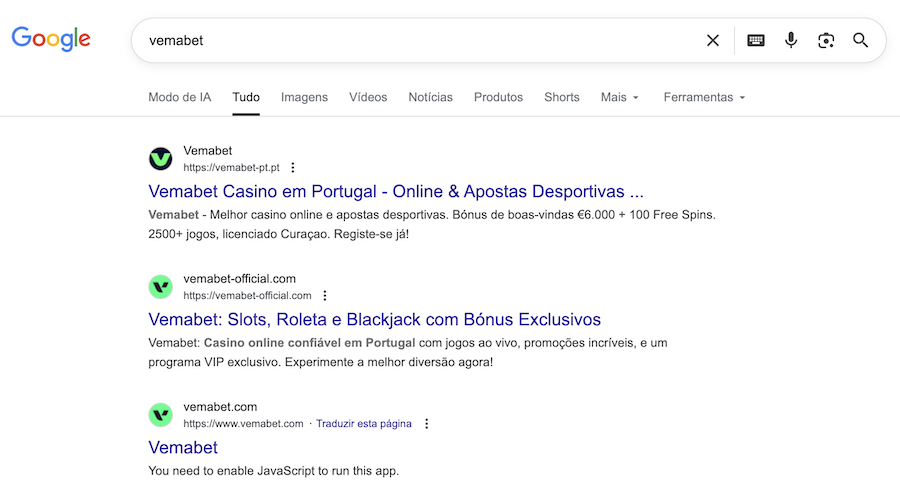
Task: Expand the Ferramentas dropdown
Action: (x=705, y=97)
